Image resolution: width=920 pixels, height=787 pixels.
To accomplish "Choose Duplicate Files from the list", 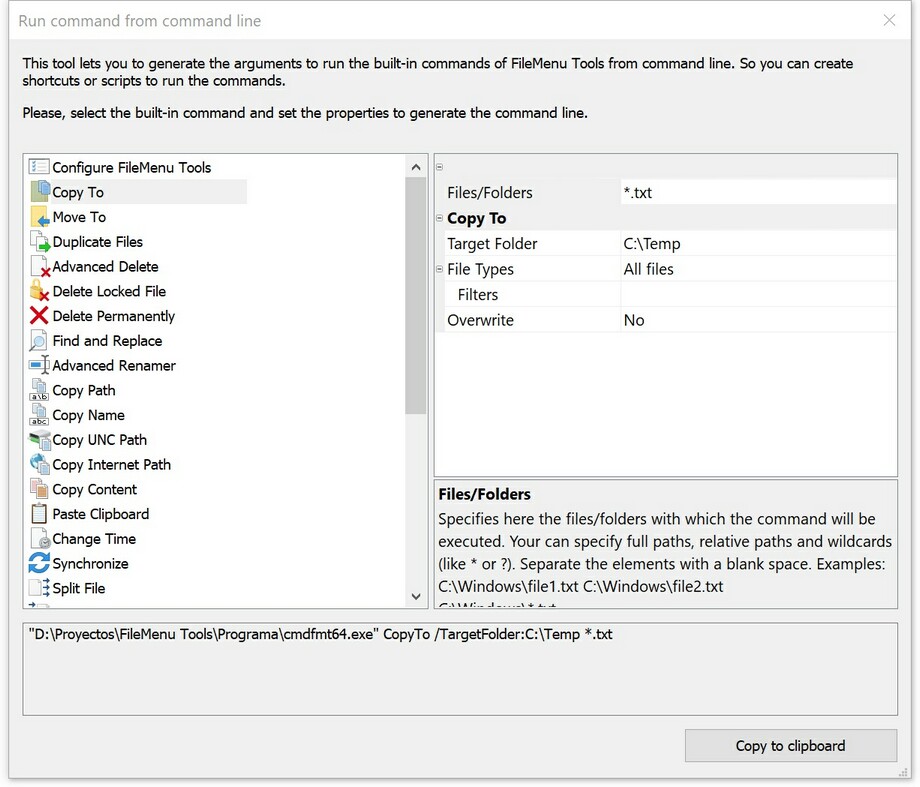I will (x=97, y=242).
